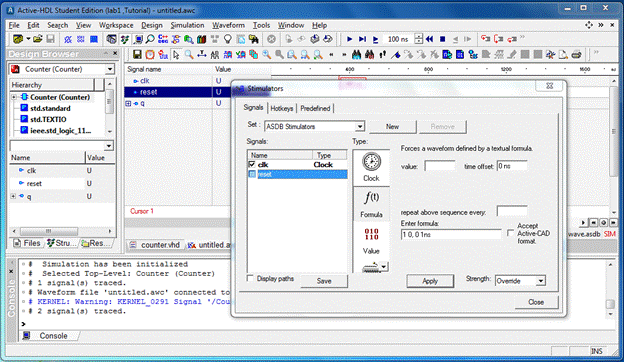Open the empty filter dropdown under Hierarchy
The image size is (624, 362).
tap(109, 146)
